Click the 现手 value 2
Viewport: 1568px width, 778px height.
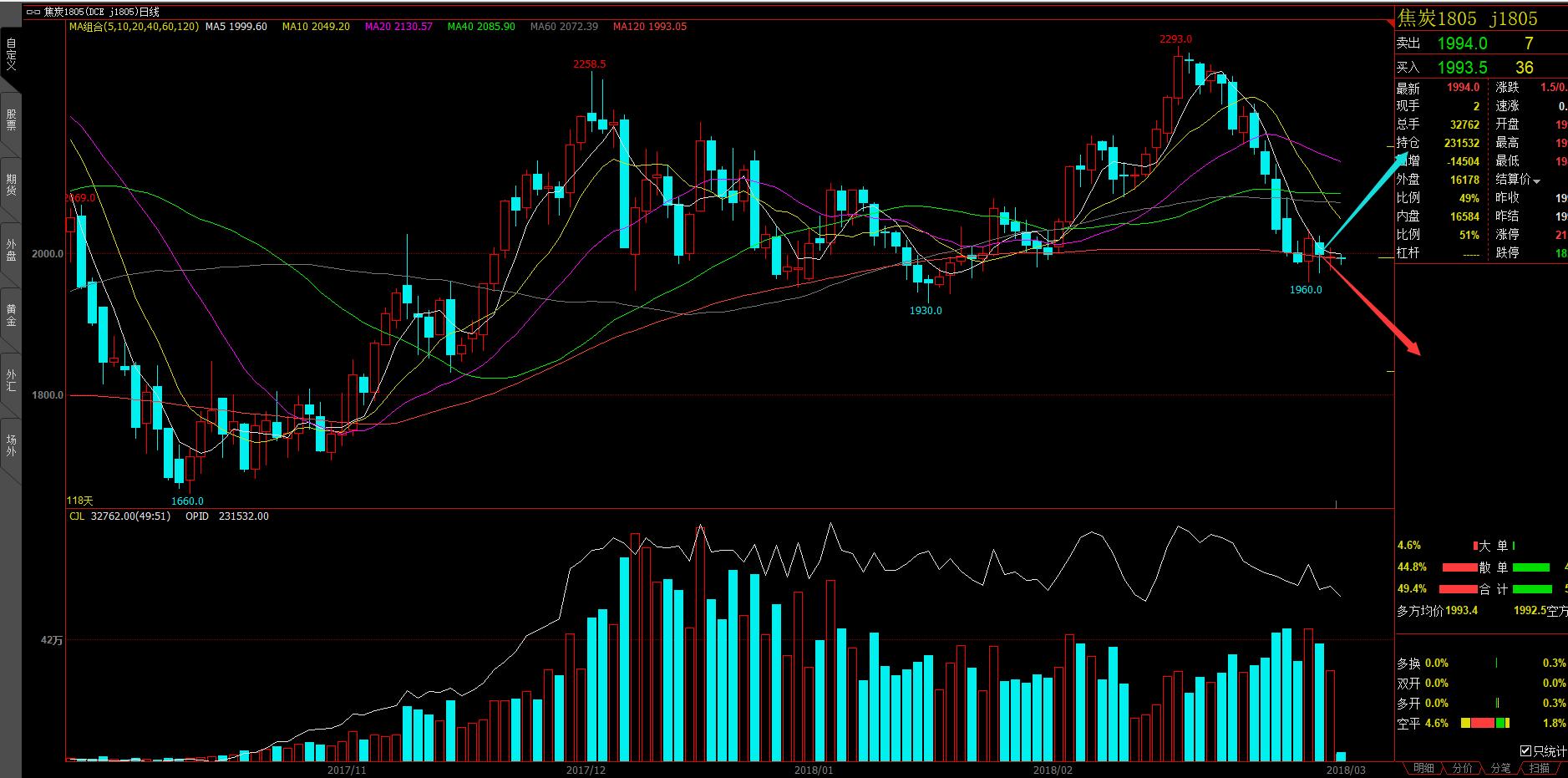tap(1476, 106)
